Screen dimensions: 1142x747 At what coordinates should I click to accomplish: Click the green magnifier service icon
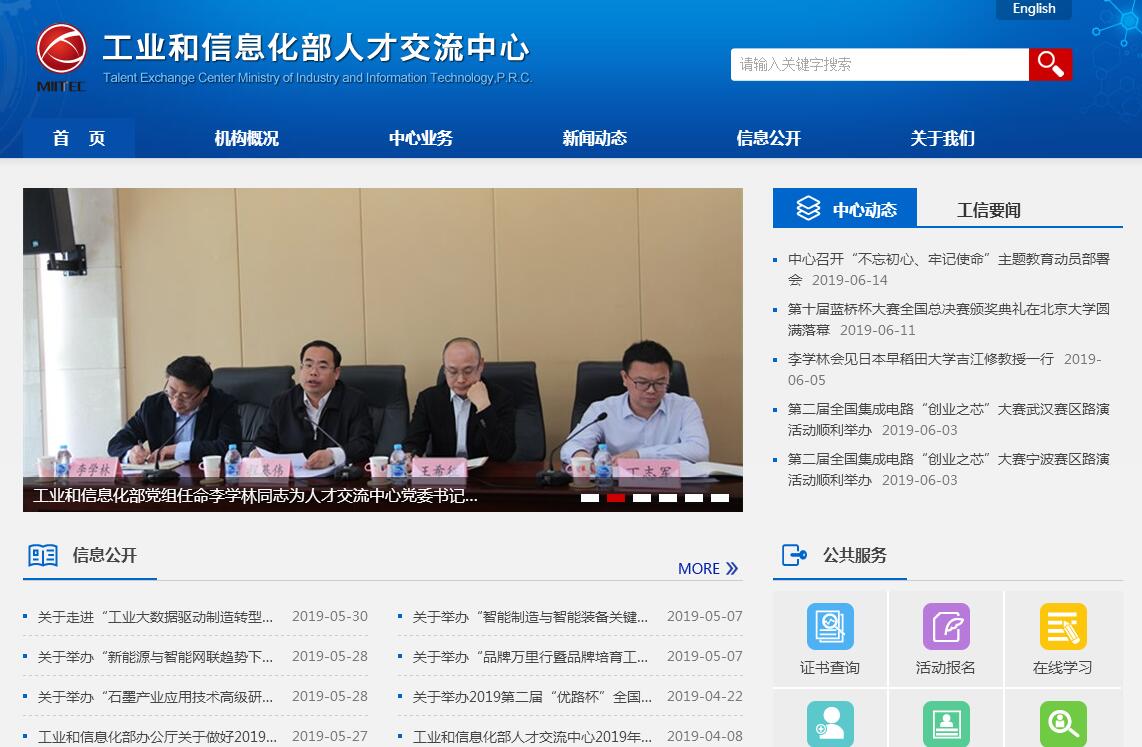(1063, 724)
